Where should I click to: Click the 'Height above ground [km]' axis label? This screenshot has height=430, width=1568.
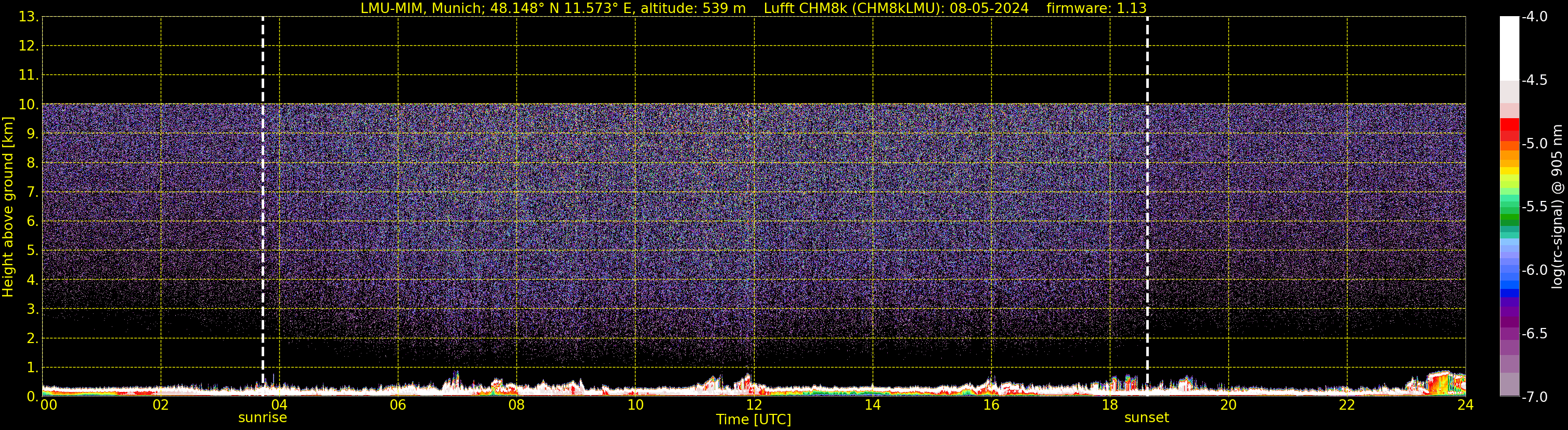click(8, 207)
